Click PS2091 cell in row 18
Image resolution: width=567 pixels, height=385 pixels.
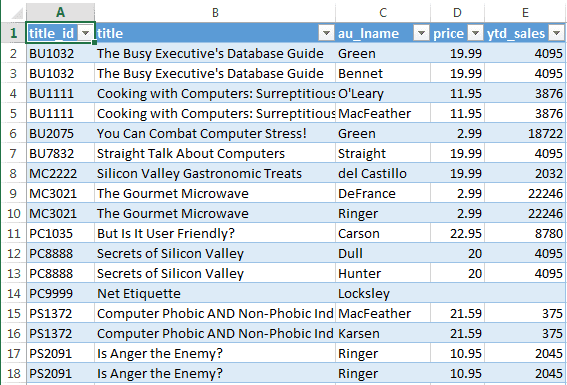[x=60, y=373]
